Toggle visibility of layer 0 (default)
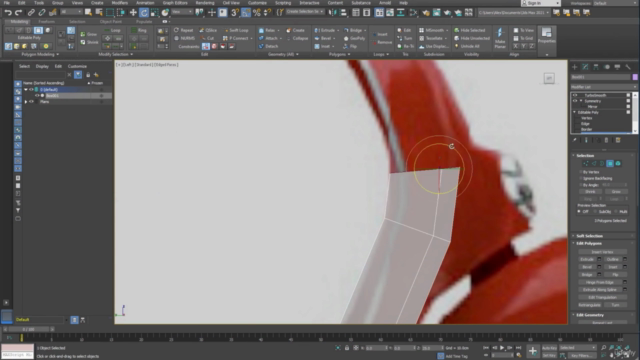Screen dimensions: 640x360 pyautogui.click(x=31, y=89)
